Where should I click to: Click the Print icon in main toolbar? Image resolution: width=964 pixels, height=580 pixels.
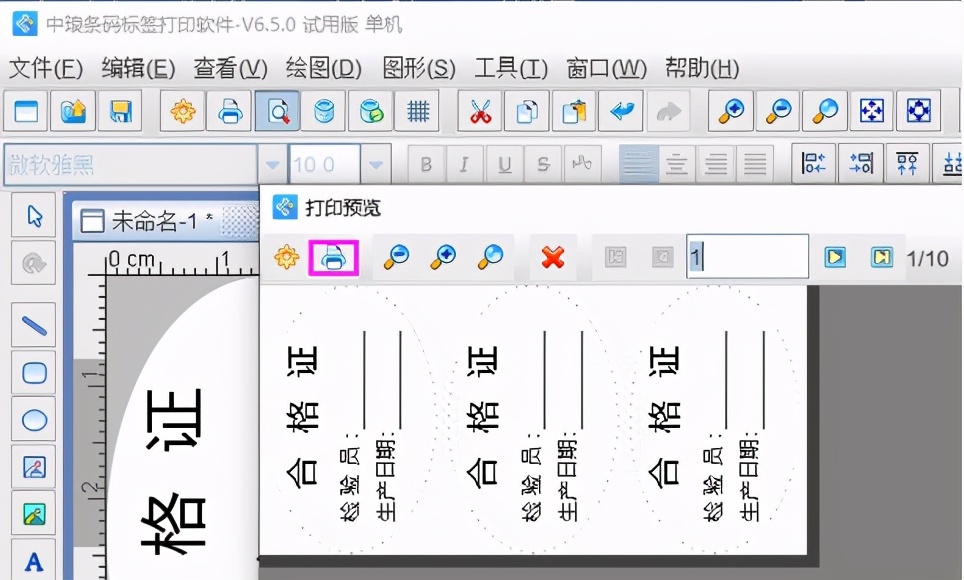230,111
